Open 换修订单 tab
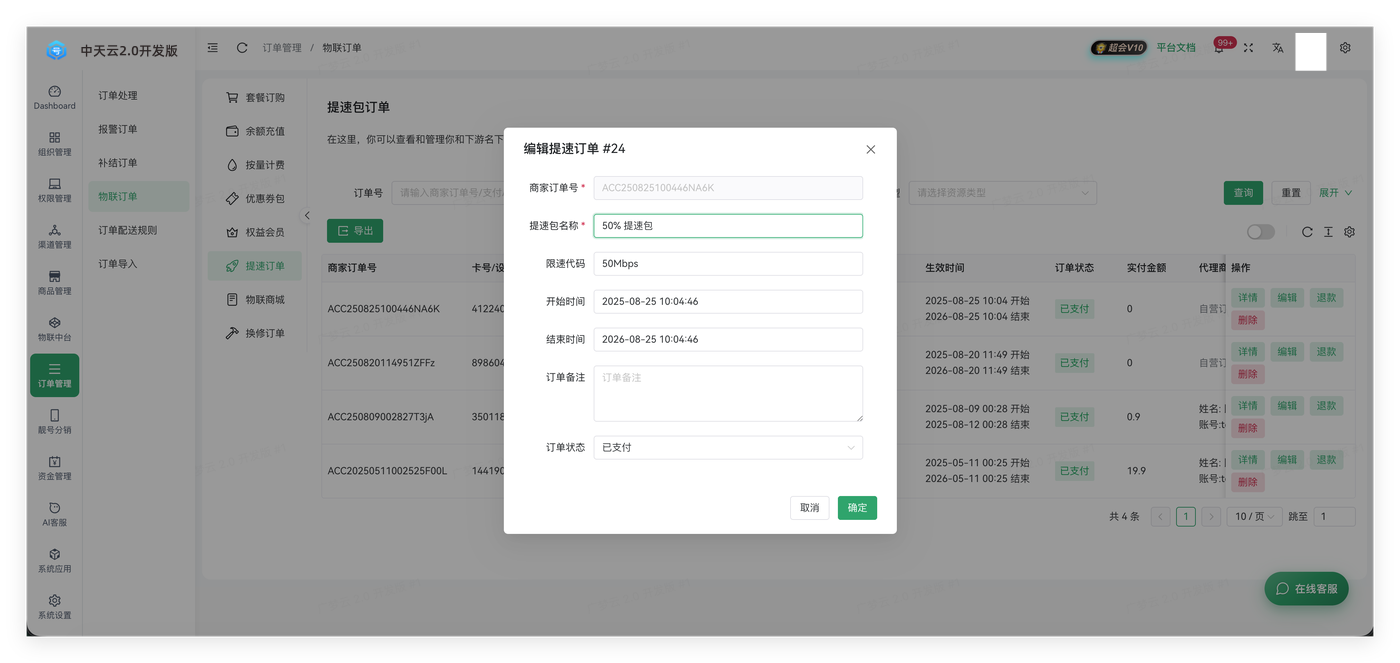The width and height of the screenshot is (1400, 663). tap(255, 333)
